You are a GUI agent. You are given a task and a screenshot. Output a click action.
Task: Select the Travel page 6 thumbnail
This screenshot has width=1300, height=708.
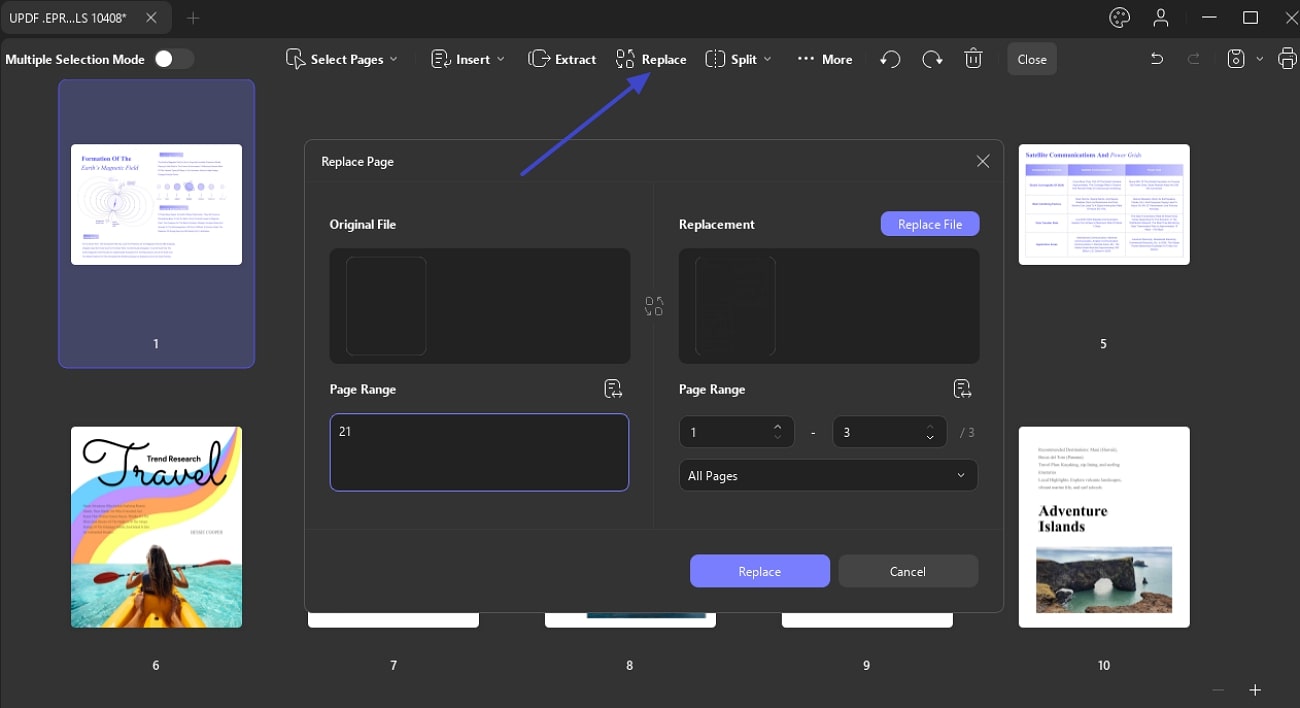click(156, 527)
